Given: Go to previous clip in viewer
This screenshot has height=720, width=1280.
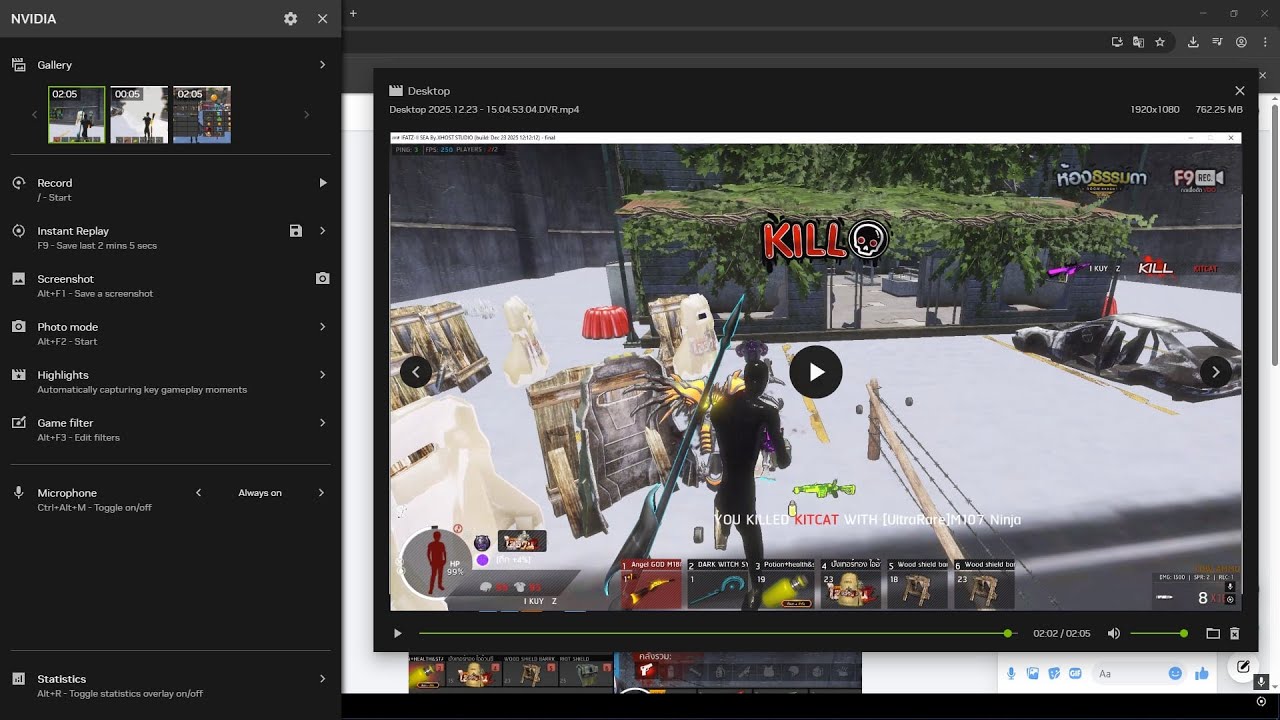Looking at the screenshot, I should pos(416,372).
